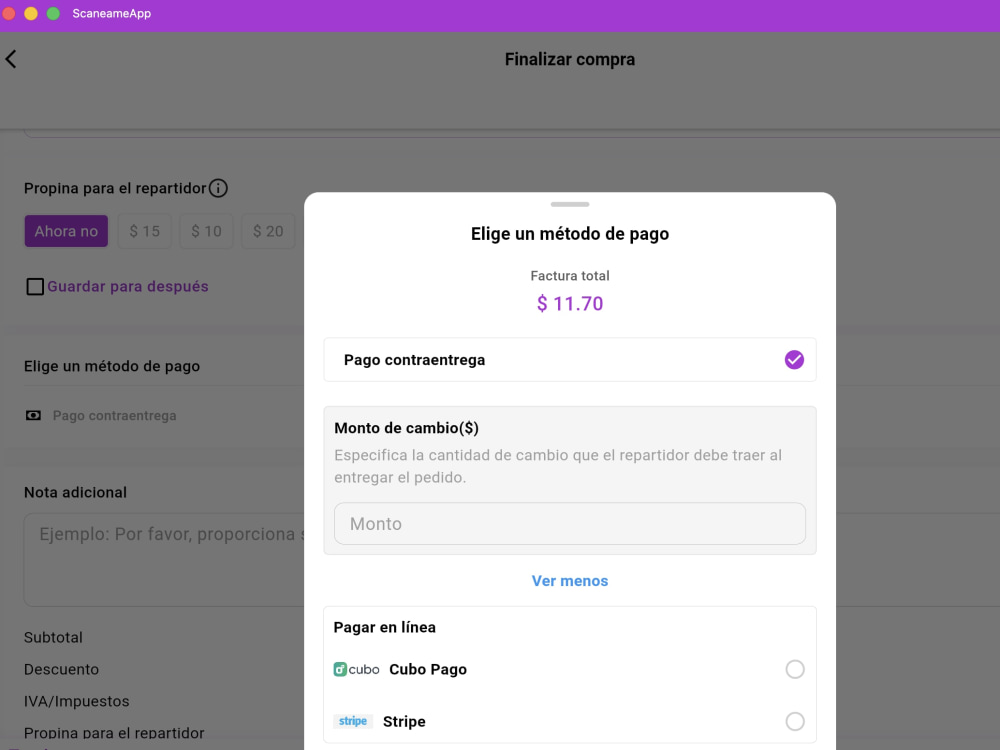Click the IVA/Impuestos row label
1000x750 pixels.
pyautogui.click(x=77, y=701)
